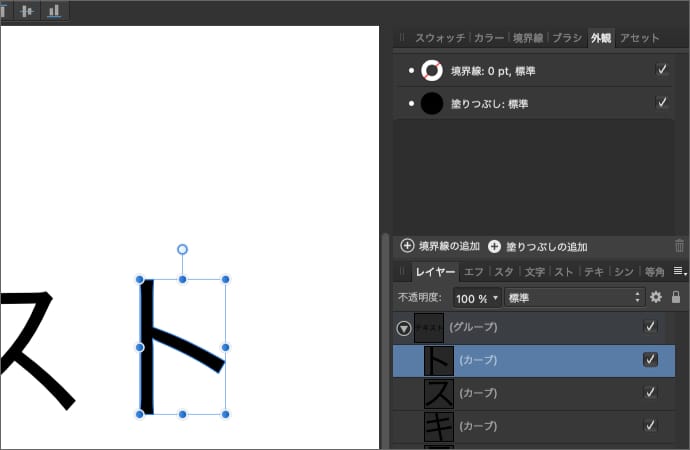Click the rotation handle above the selected ト shape

[182, 249]
